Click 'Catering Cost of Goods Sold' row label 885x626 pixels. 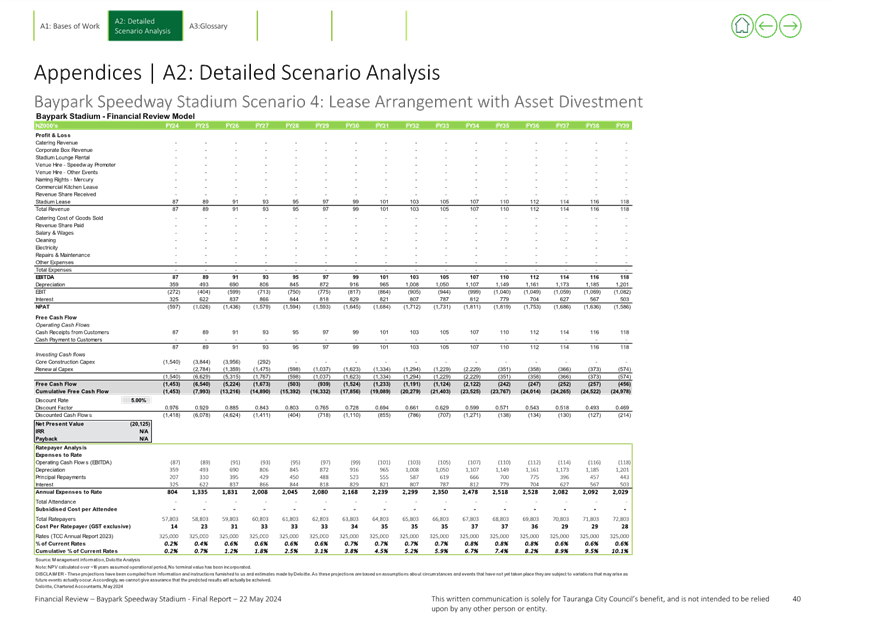coord(69,218)
